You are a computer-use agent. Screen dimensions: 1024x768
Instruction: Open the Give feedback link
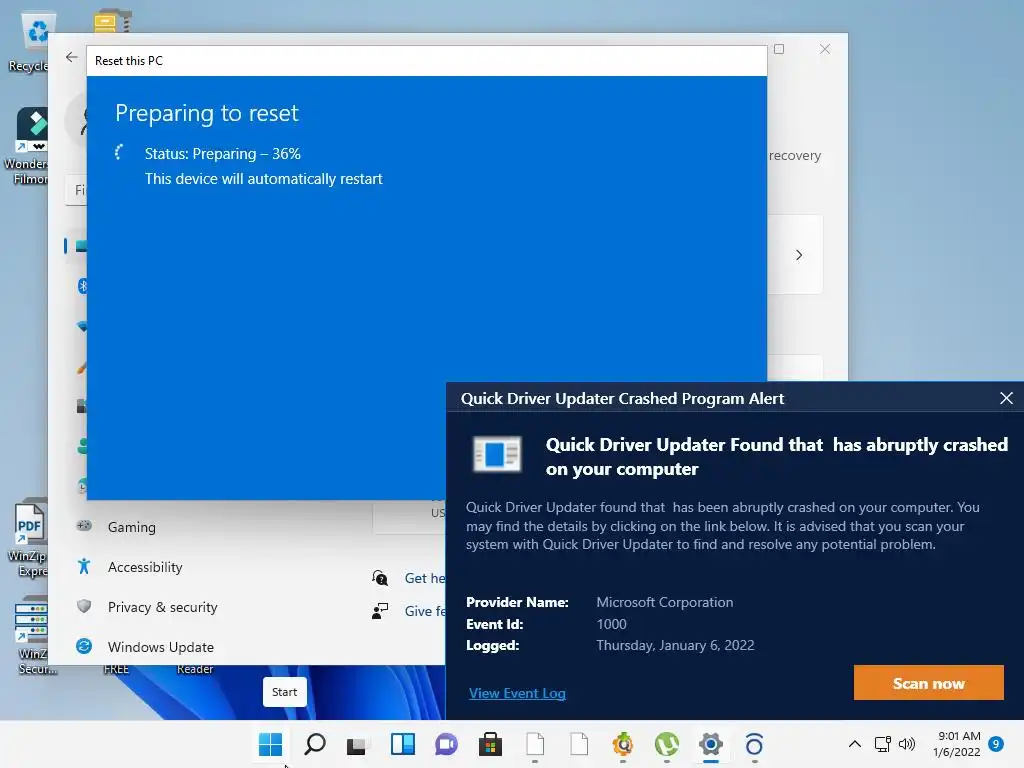point(425,611)
